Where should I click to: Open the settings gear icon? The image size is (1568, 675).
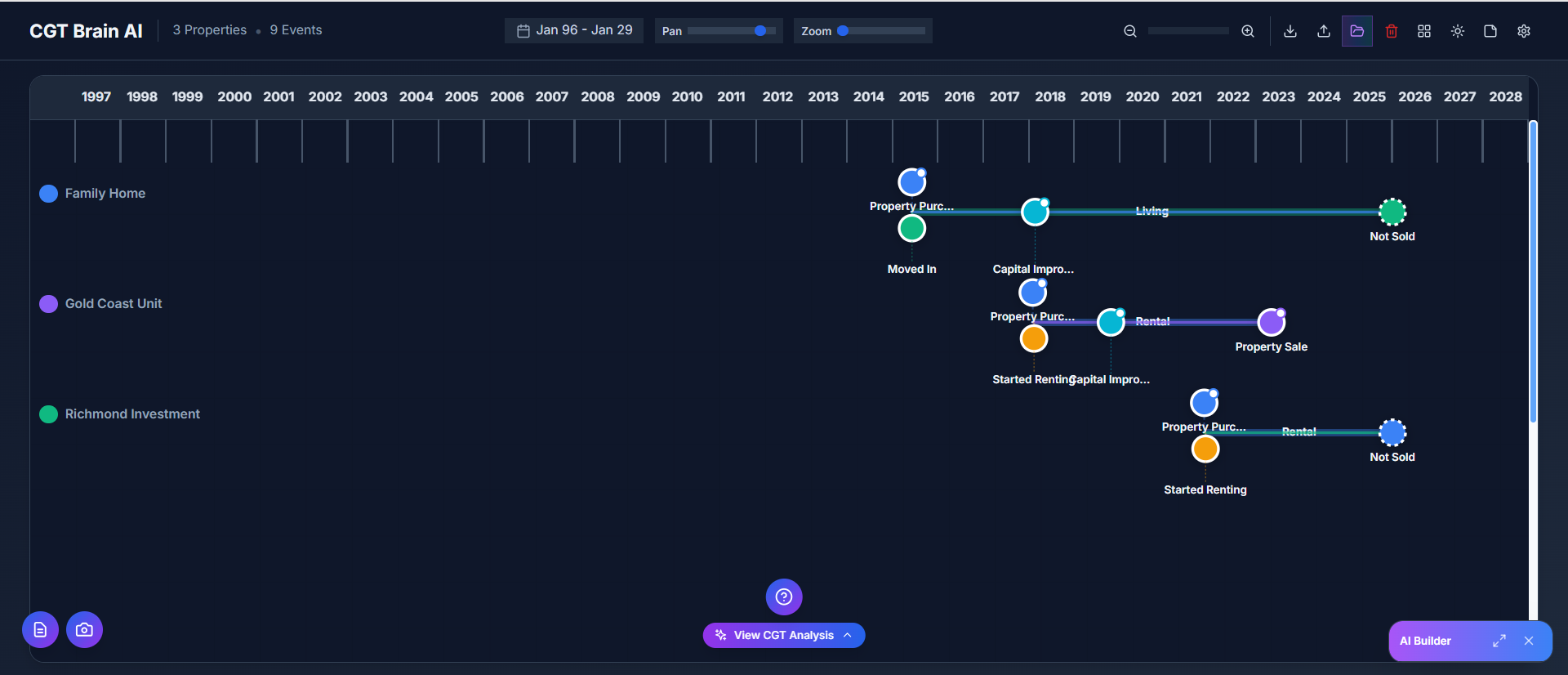[x=1524, y=31]
